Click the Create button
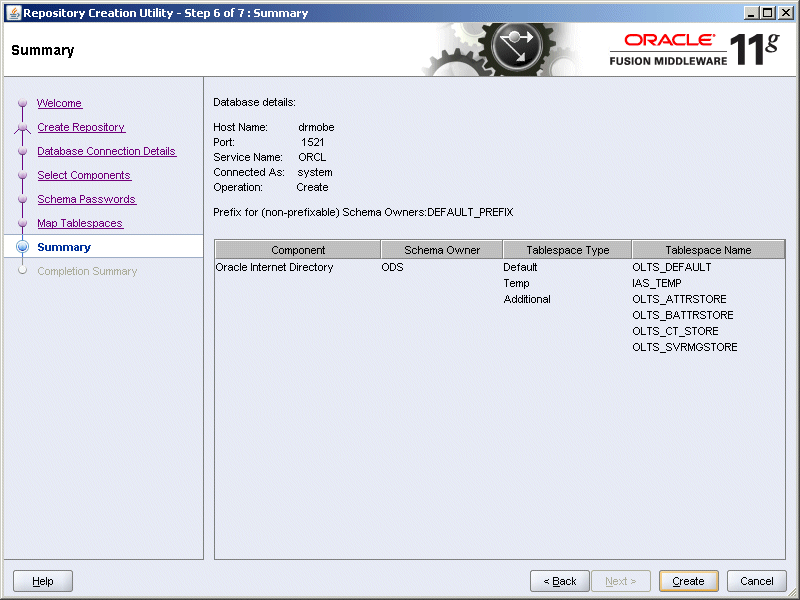 pyautogui.click(x=688, y=581)
